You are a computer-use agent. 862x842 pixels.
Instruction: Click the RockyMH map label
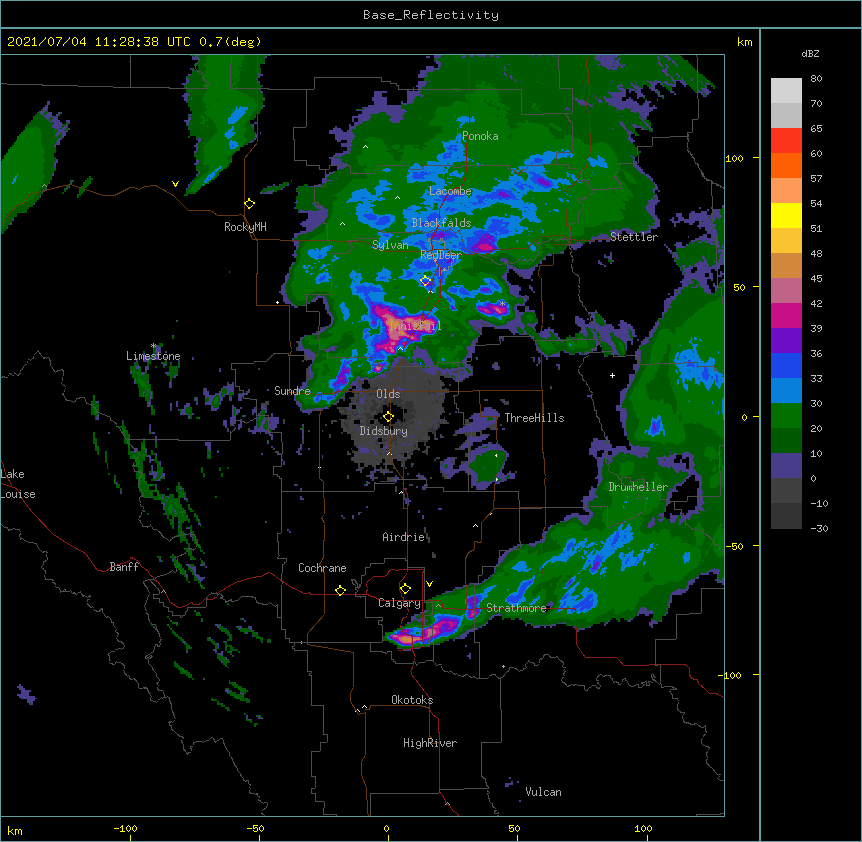(x=245, y=227)
